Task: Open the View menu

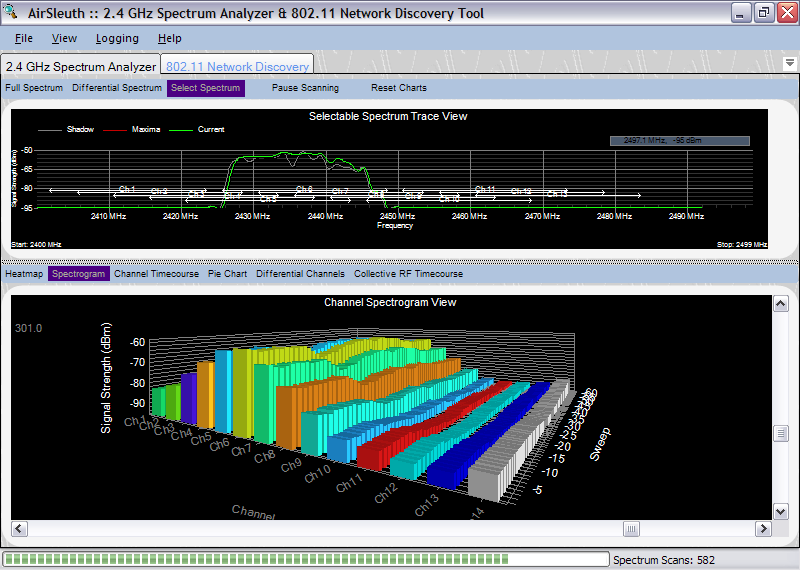Action: click(x=64, y=38)
